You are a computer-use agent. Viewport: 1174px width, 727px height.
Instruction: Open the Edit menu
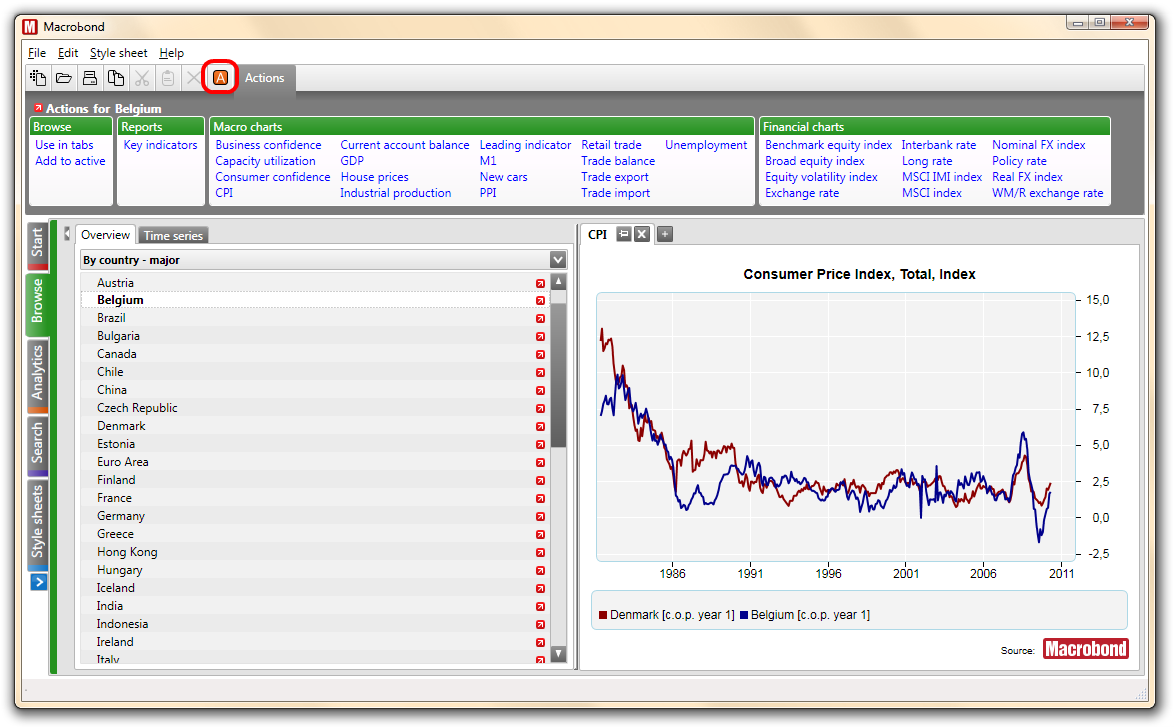click(67, 52)
